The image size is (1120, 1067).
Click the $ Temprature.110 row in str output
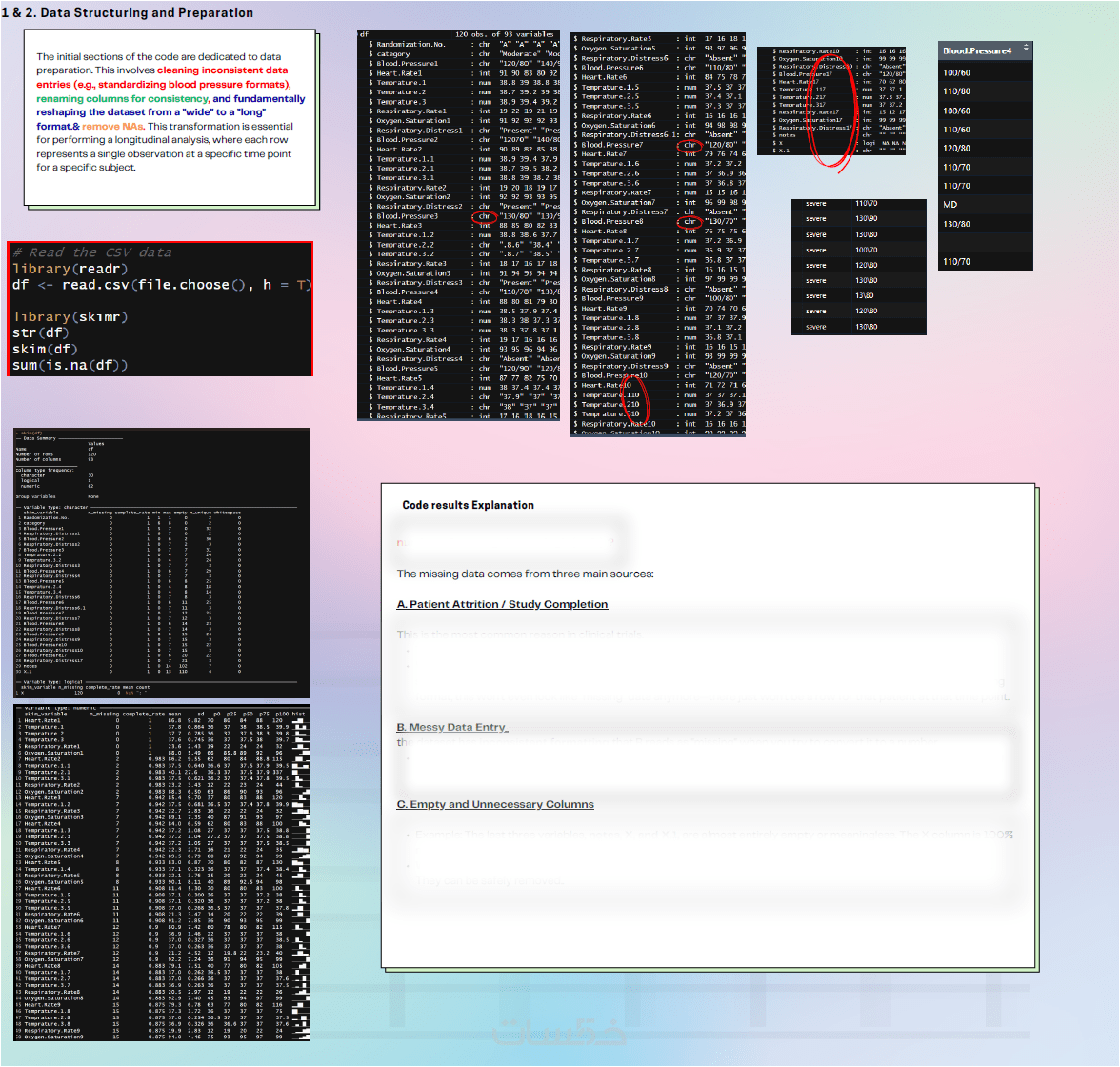pyautogui.click(x=659, y=394)
